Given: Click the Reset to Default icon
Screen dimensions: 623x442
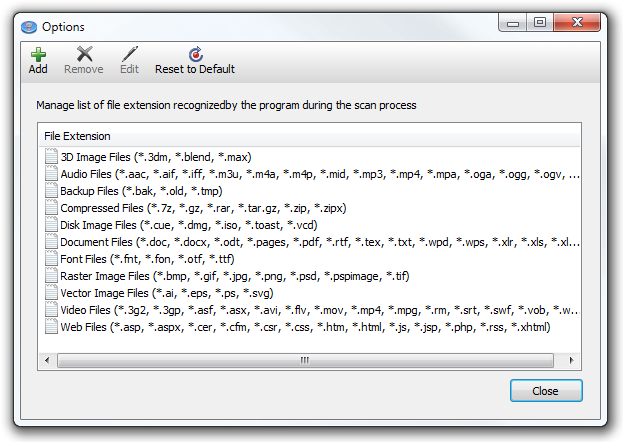Looking at the screenshot, I should [195, 54].
